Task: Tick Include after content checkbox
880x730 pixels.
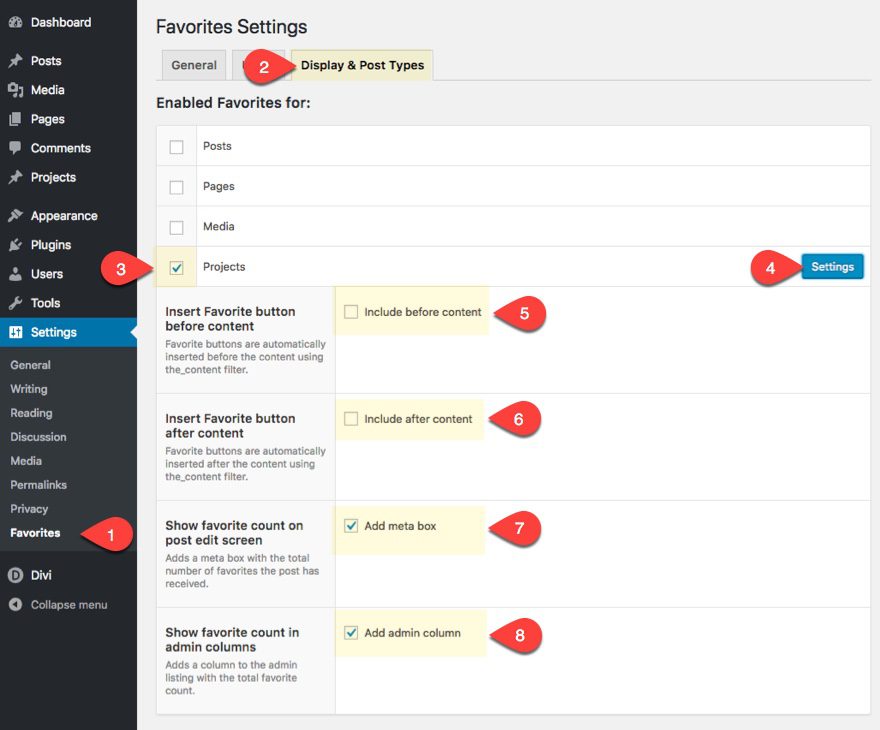Action: point(351,419)
